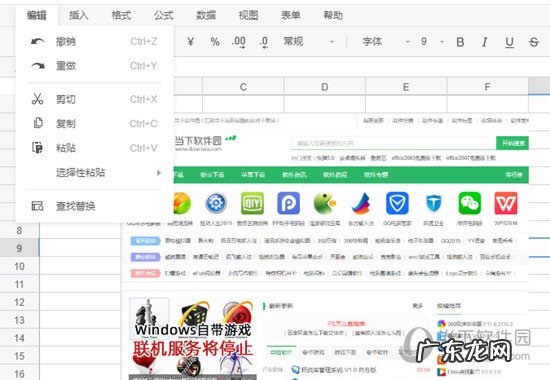Apply currency ¥ format
550x380 pixels.
tap(190, 42)
